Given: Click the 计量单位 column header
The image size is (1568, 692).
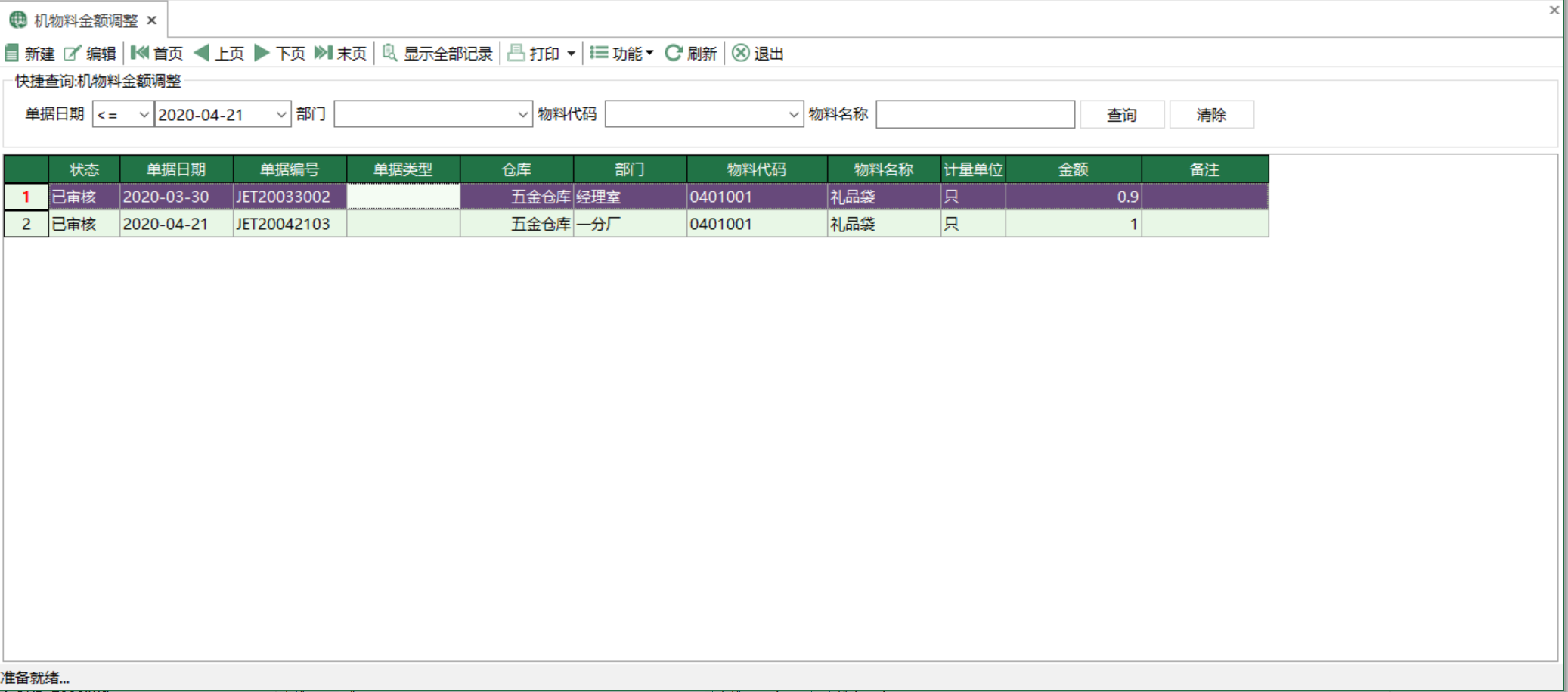Looking at the screenshot, I should 973,169.
